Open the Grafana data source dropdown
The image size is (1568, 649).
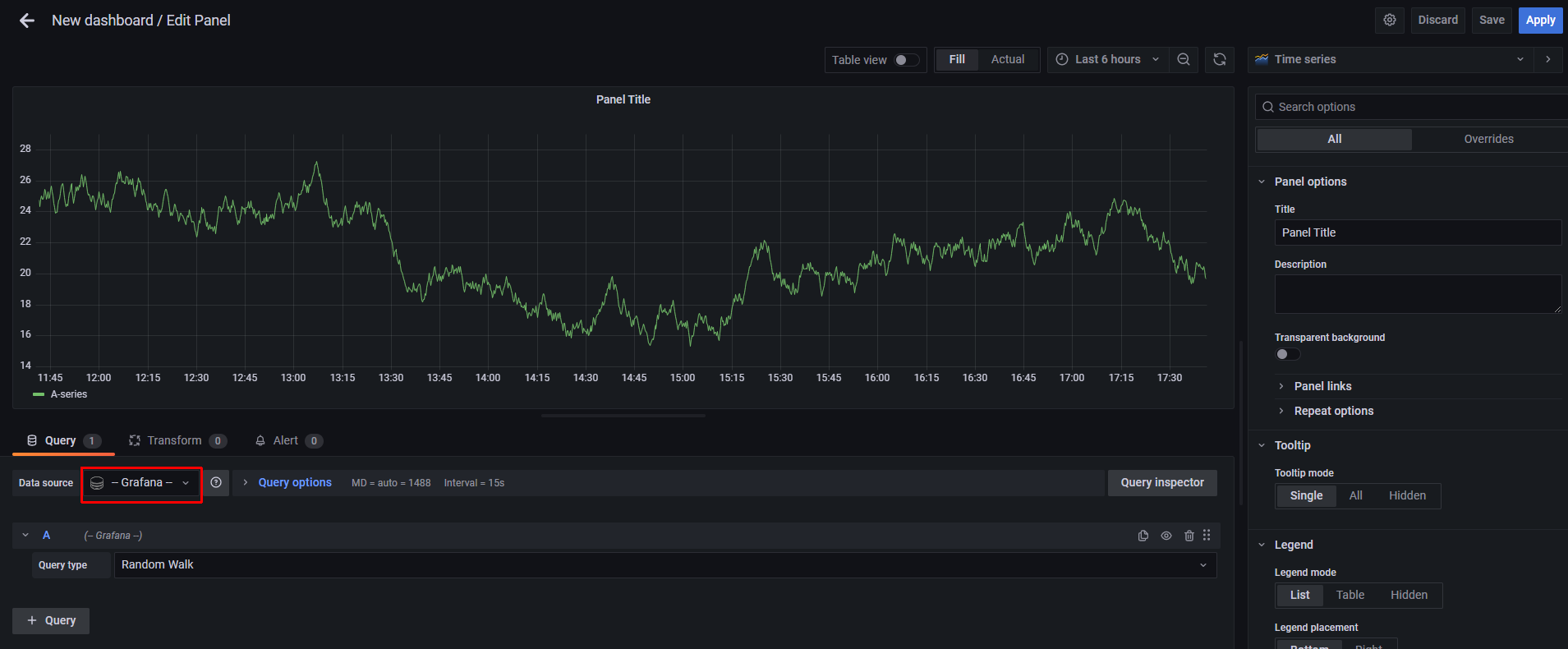[141, 483]
